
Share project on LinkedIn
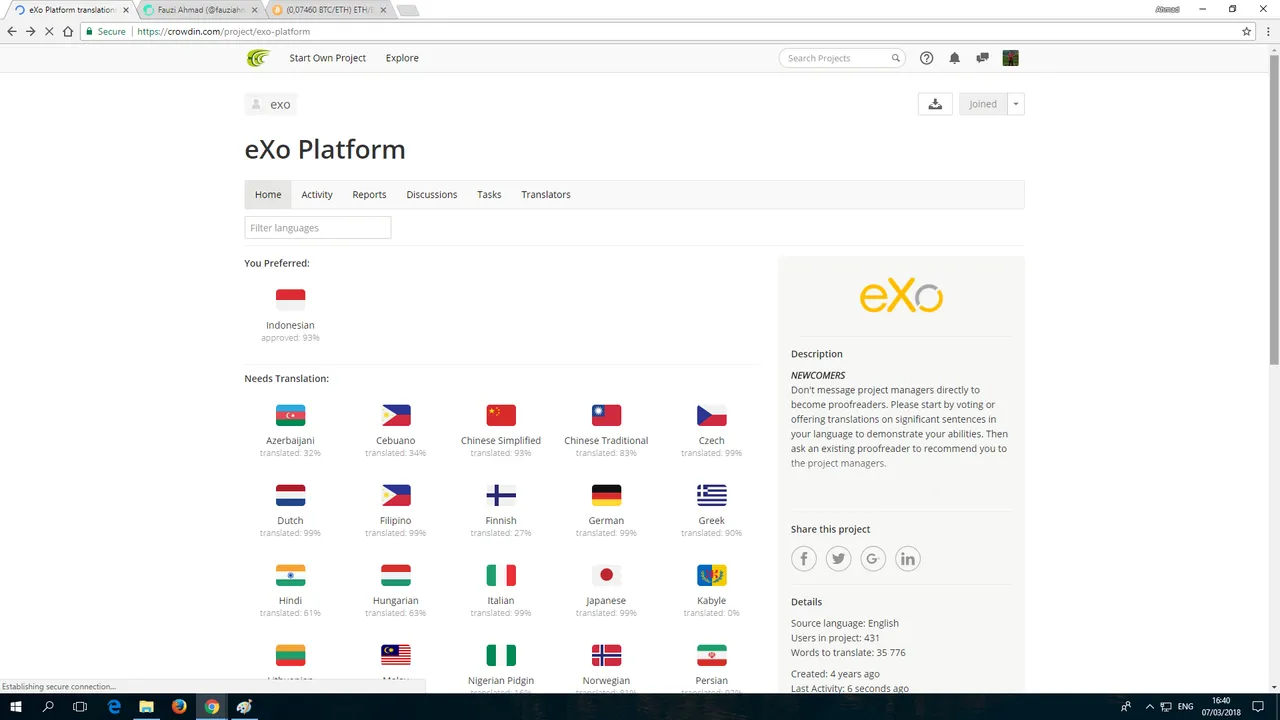(907, 559)
